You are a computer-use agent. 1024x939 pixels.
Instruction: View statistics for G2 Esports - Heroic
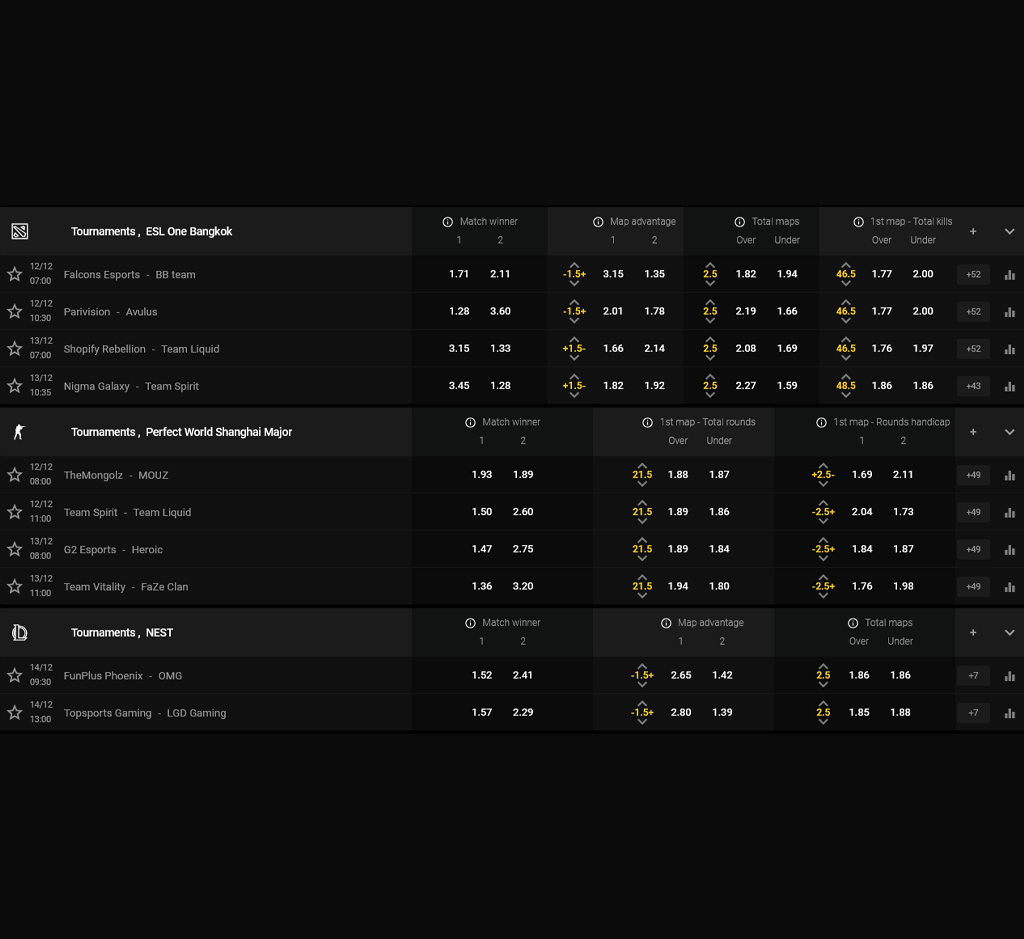[1010, 550]
